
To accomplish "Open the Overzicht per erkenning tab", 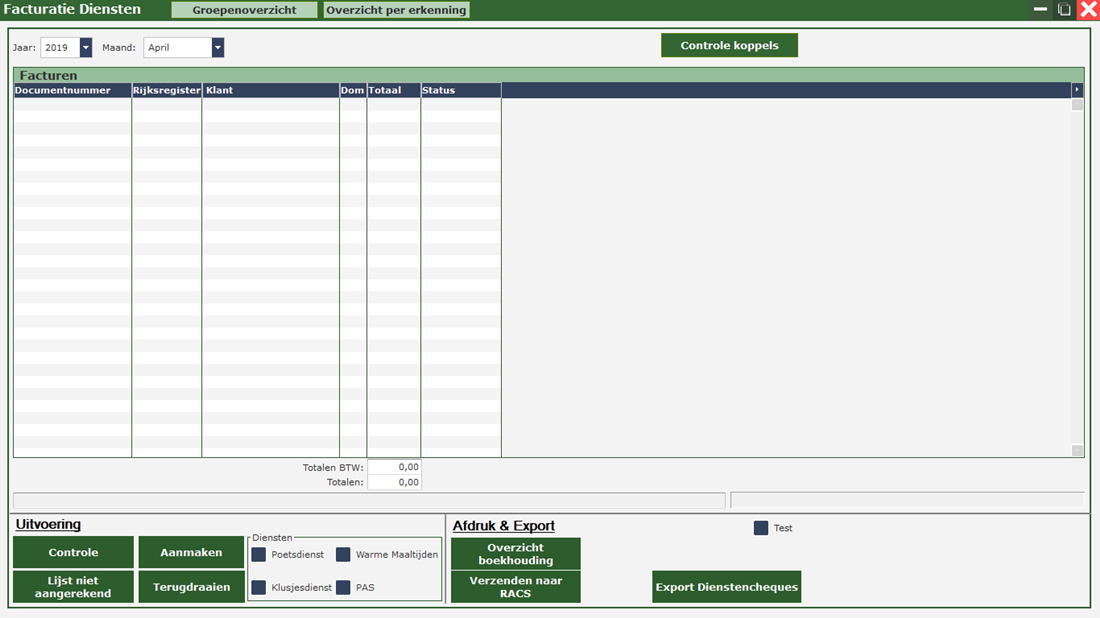I will 396,10.
